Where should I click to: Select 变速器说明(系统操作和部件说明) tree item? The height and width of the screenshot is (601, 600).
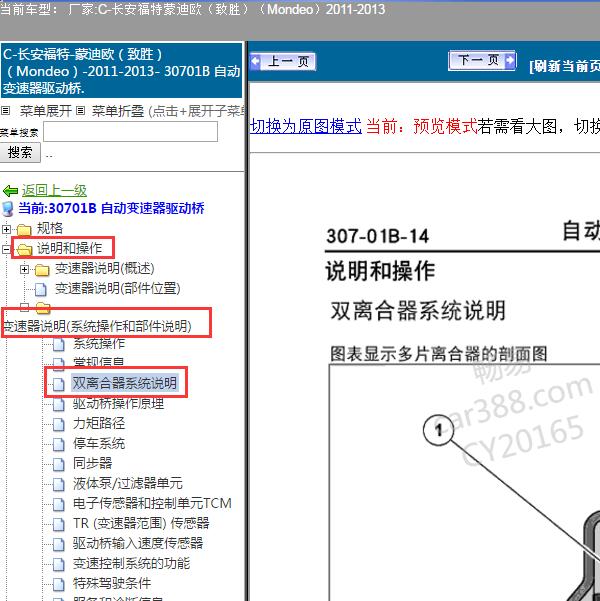pyautogui.click(x=97, y=326)
